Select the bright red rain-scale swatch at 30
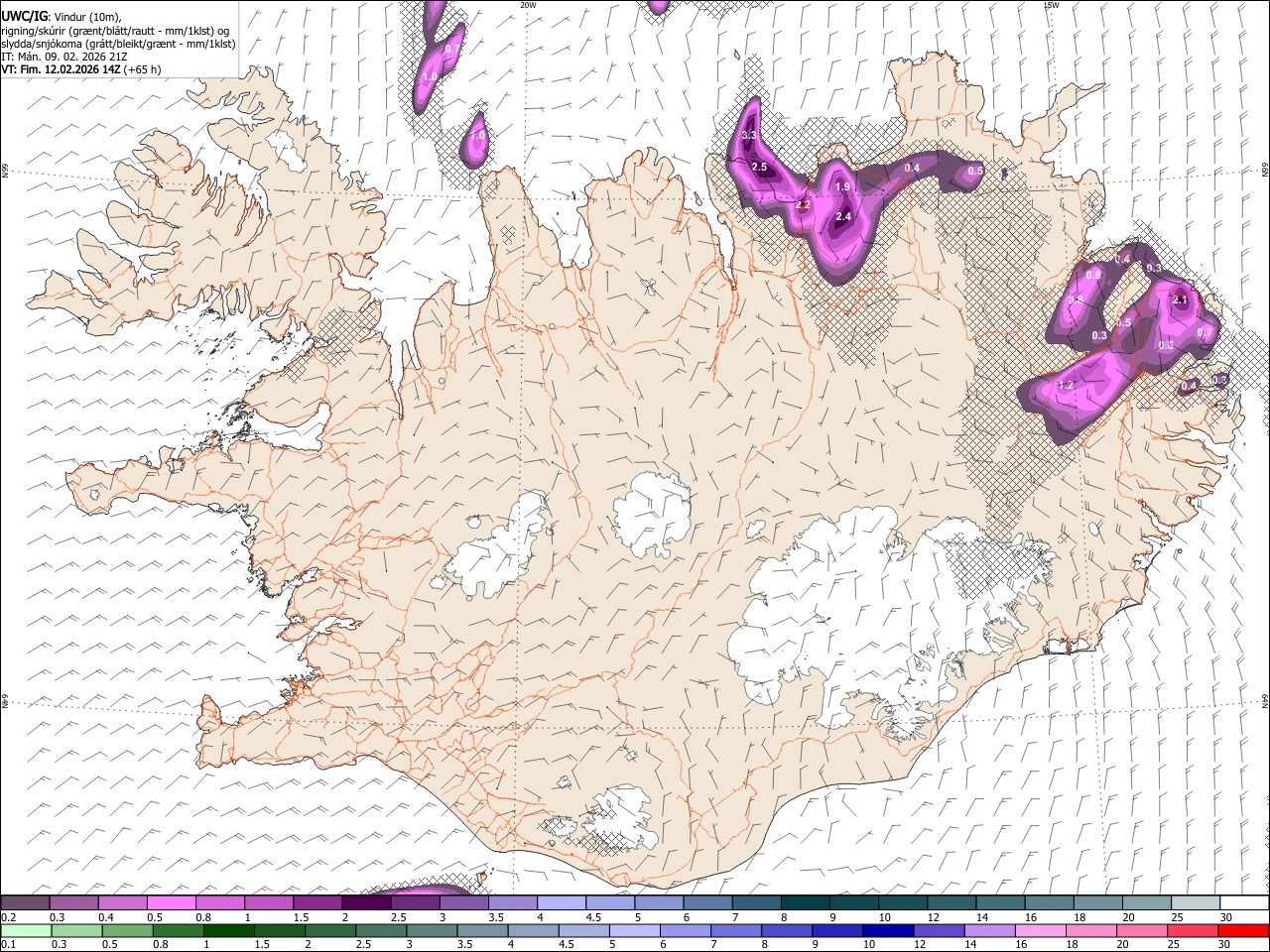1270x952 pixels. (x=1243, y=930)
